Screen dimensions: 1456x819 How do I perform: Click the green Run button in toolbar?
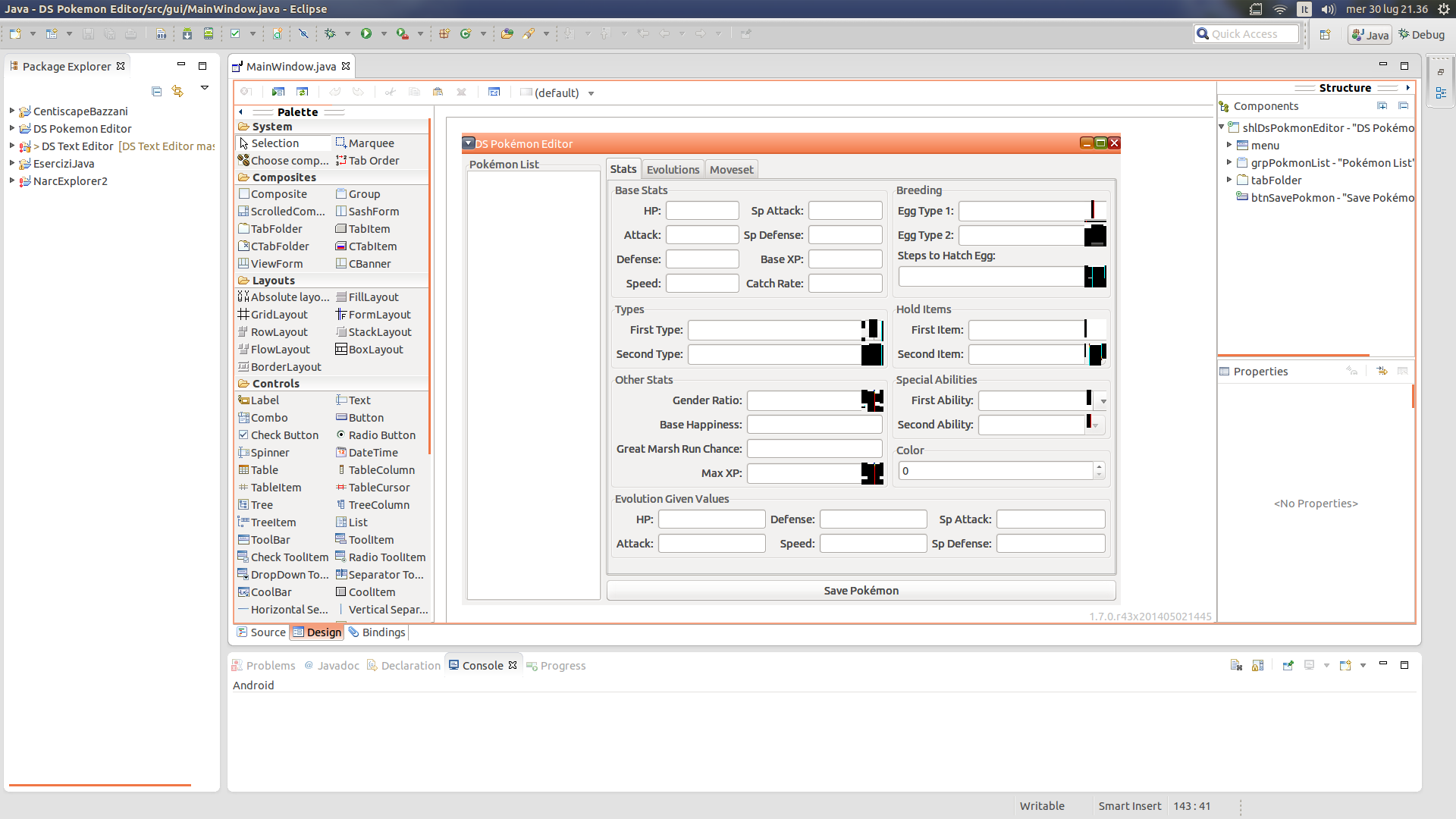(366, 34)
